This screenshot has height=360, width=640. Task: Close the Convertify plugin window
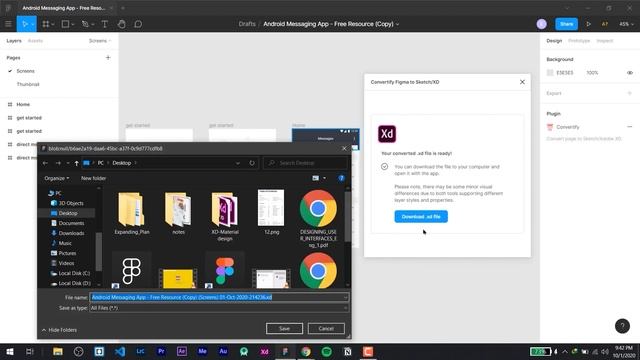point(522,82)
